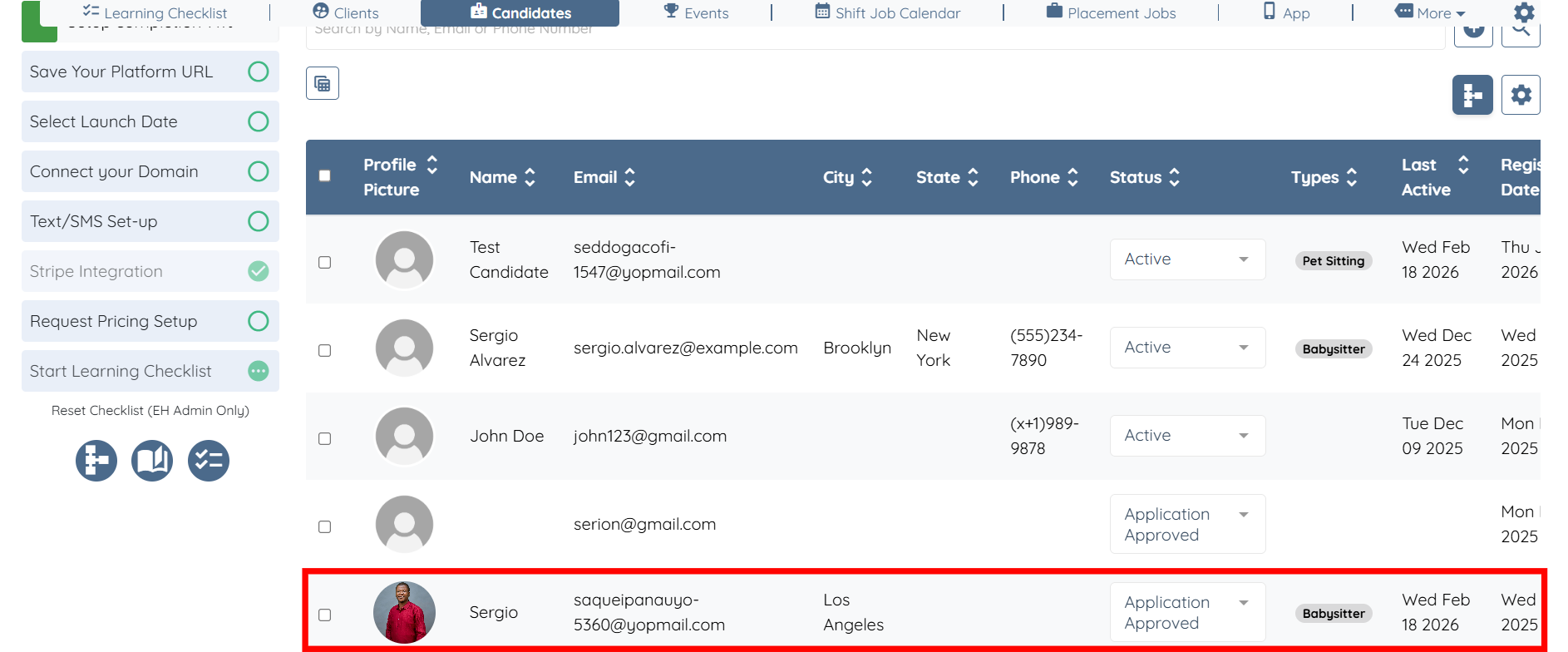The height and width of the screenshot is (652, 1568).
Task: Toggle the Select Launch Date completion circle
Action: pos(259,121)
